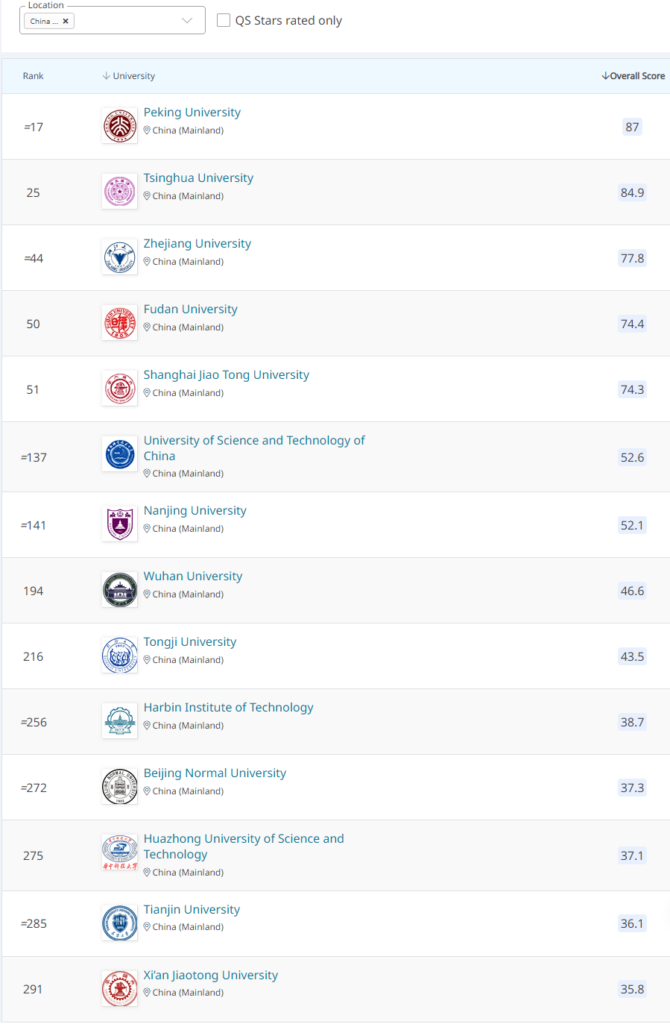Enable the QS Stars rated only checkbox

224,20
